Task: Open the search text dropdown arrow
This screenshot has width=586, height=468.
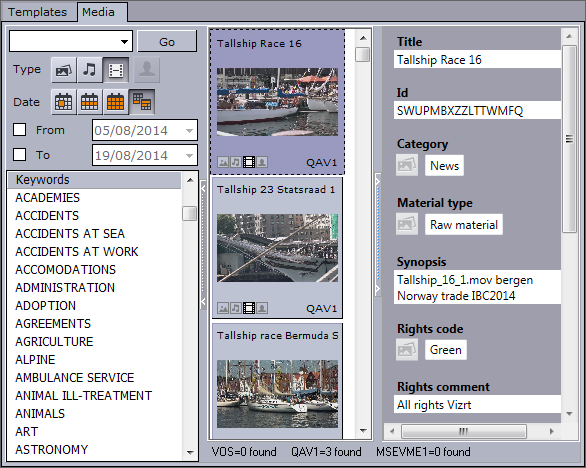Action: pyautogui.click(x=124, y=41)
